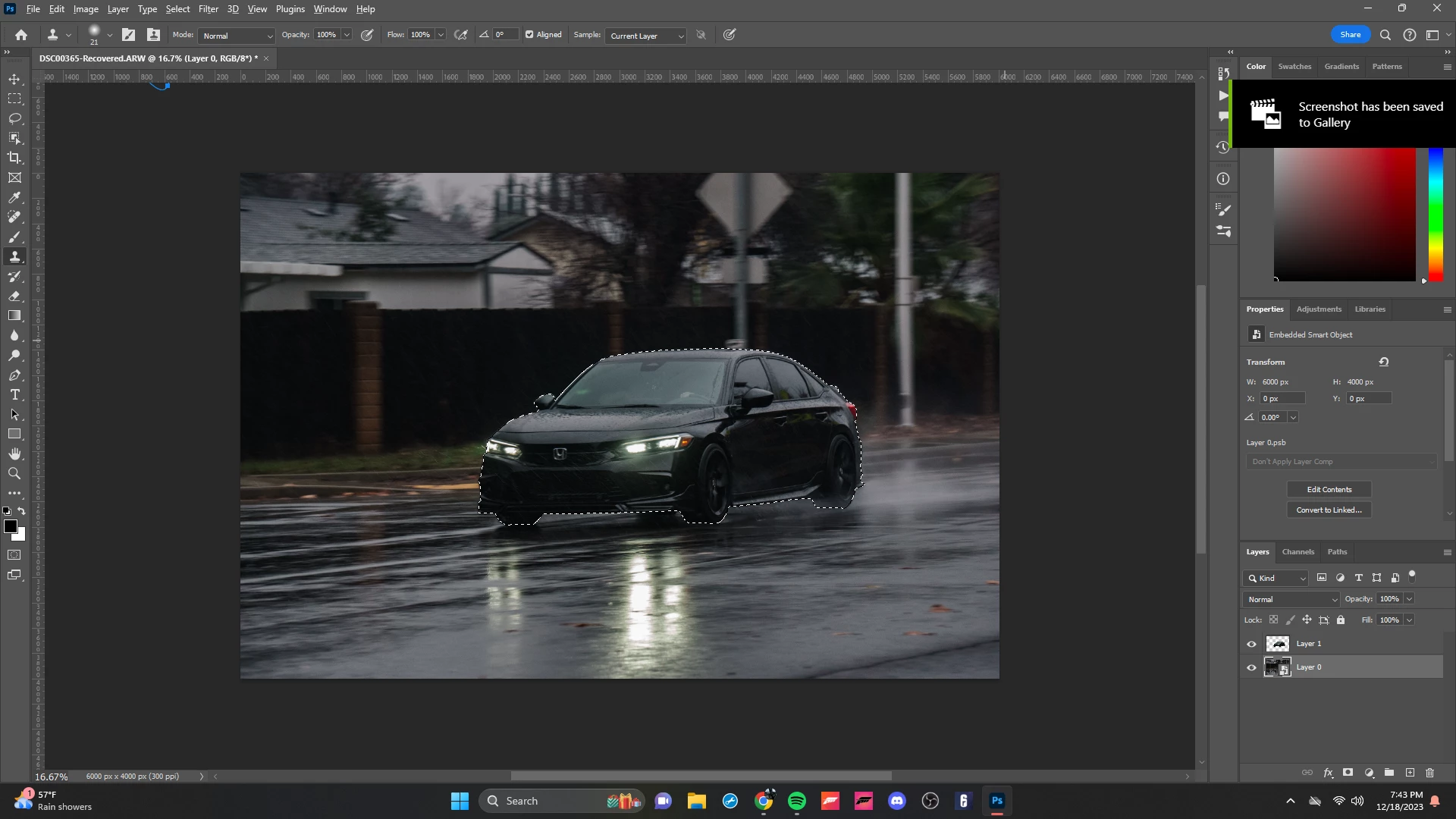
Task: Select the Crop tool
Action: pos(14,158)
